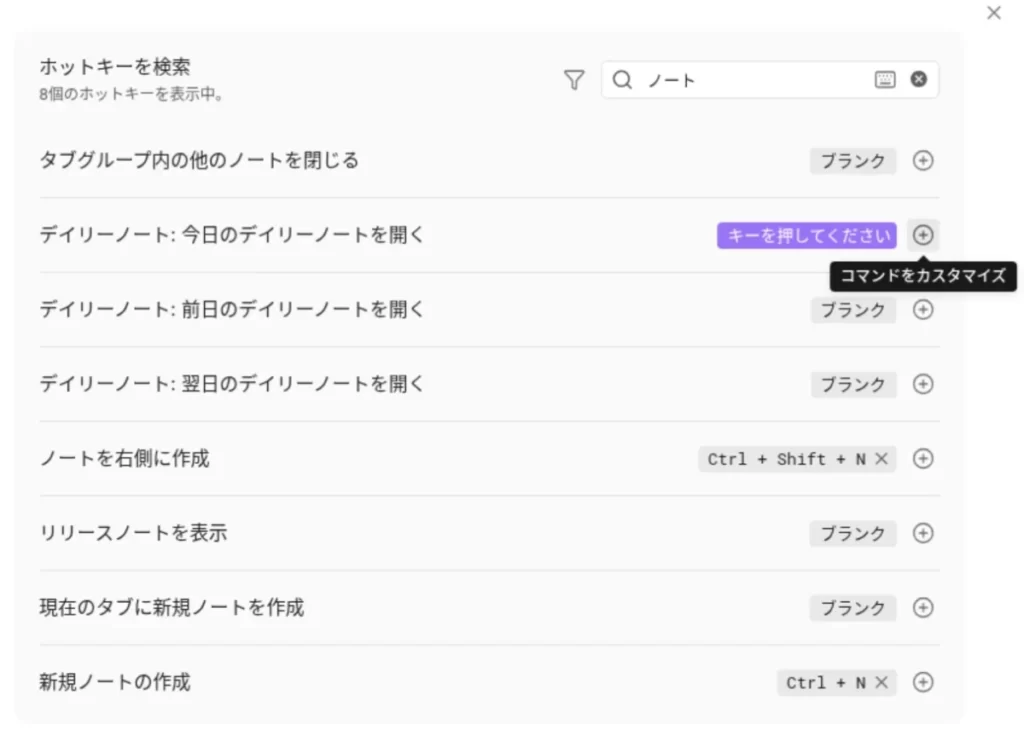This screenshot has width=1024, height=736.
Task: Click the plus icon on 現在のタブに新規ノートを作成
Action: 923,607
